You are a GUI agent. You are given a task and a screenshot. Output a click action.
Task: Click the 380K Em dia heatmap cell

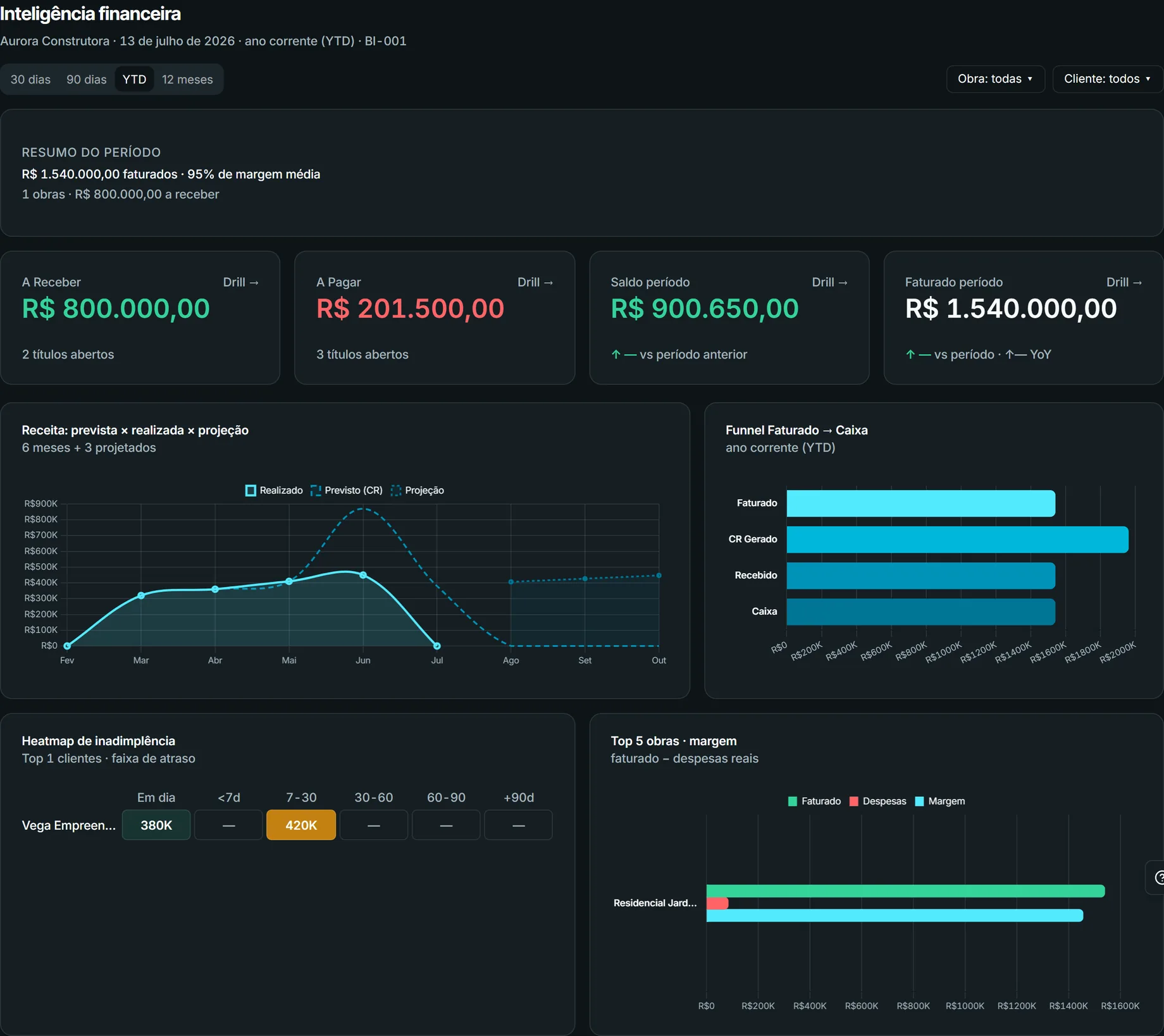point(156,825)
